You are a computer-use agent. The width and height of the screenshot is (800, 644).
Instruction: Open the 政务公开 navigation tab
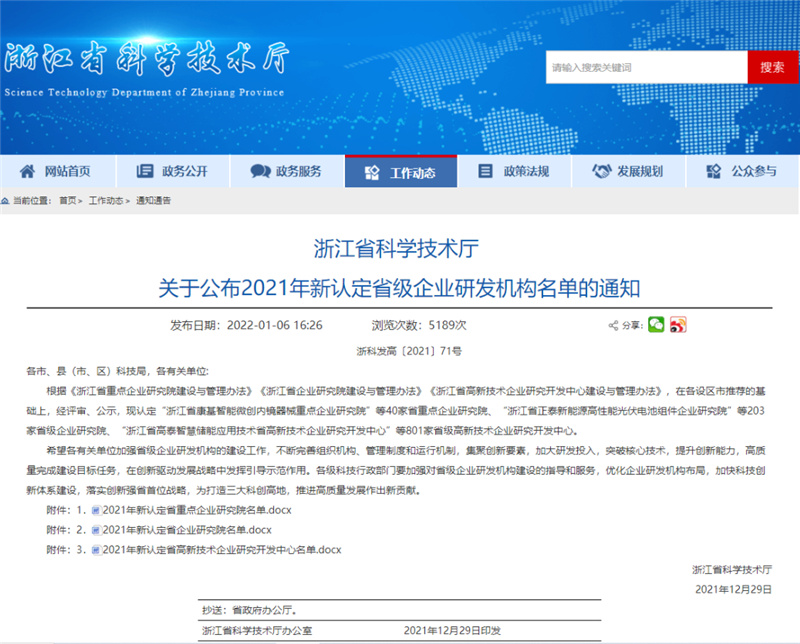coord(173,171)
